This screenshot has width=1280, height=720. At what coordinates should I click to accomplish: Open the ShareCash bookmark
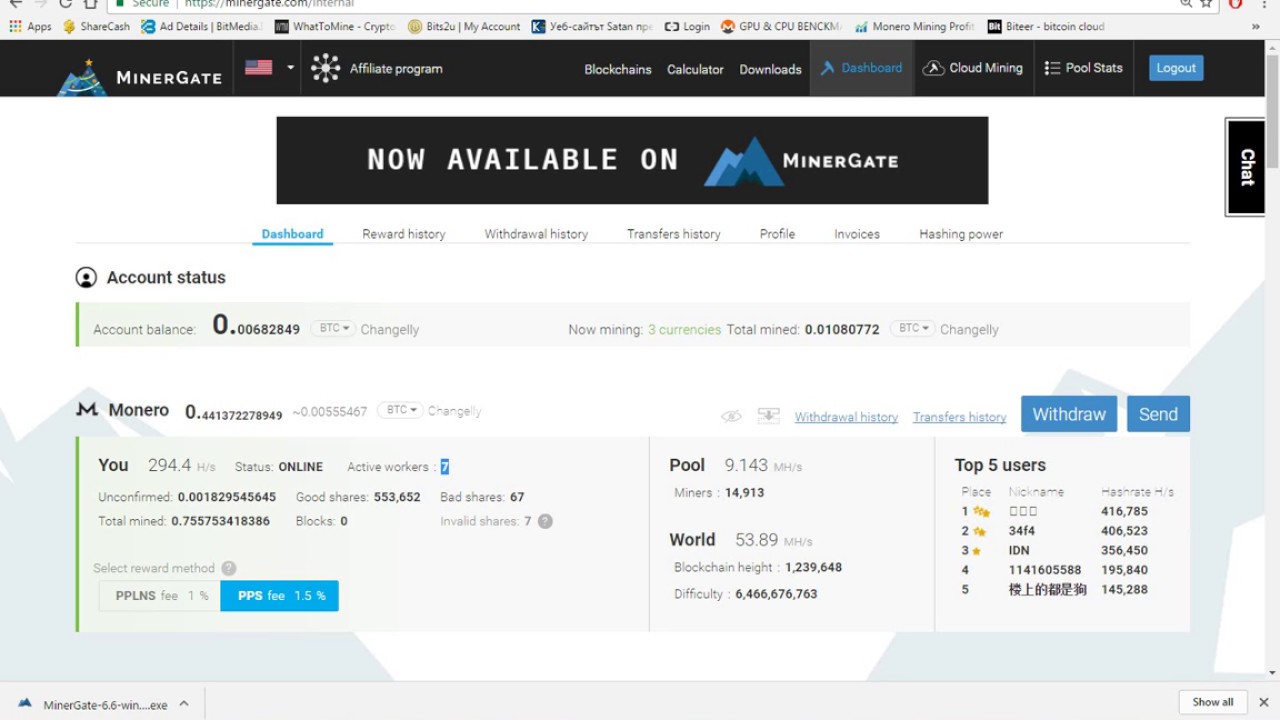tap(96, 26)
